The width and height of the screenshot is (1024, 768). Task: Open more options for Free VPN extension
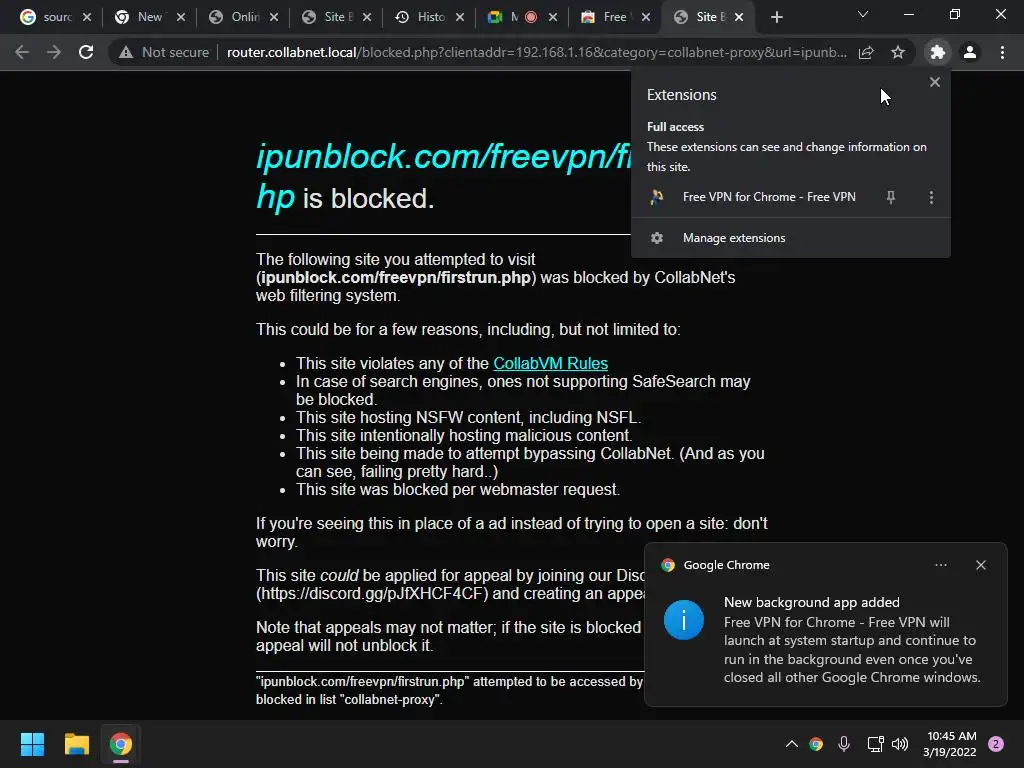[x=931, y=197]
